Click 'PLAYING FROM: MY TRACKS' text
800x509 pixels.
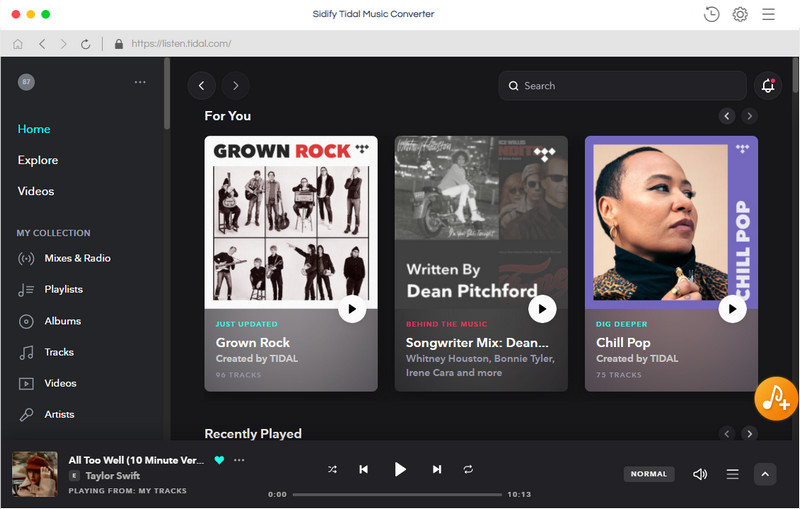click(x=128, y=491)
